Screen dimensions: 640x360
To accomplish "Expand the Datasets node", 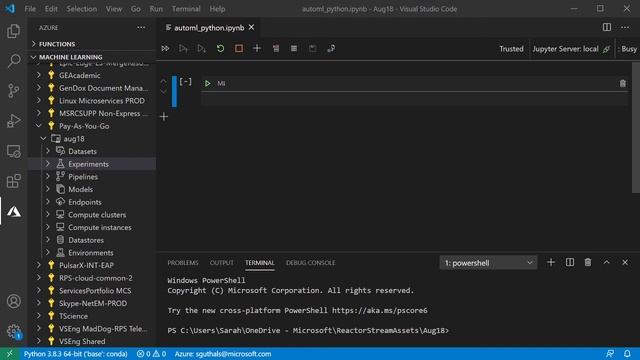I will pyautogui.click(x=48, y=151).
